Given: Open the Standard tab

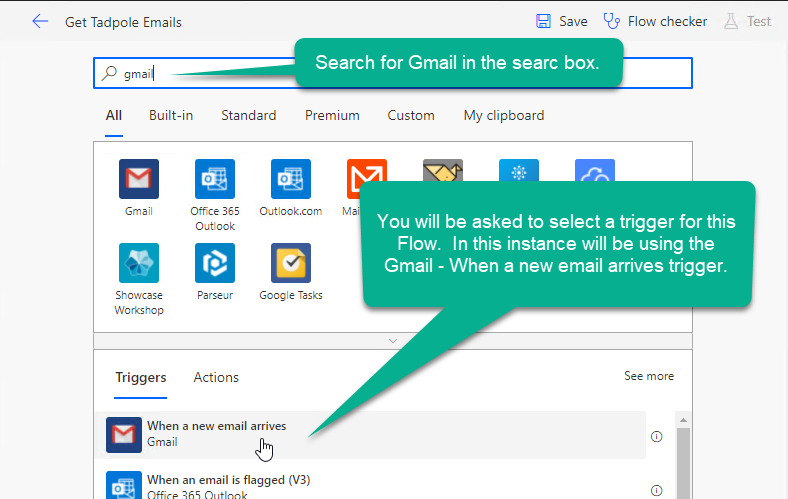Looking at the screenshot, I should coord(249,116).
